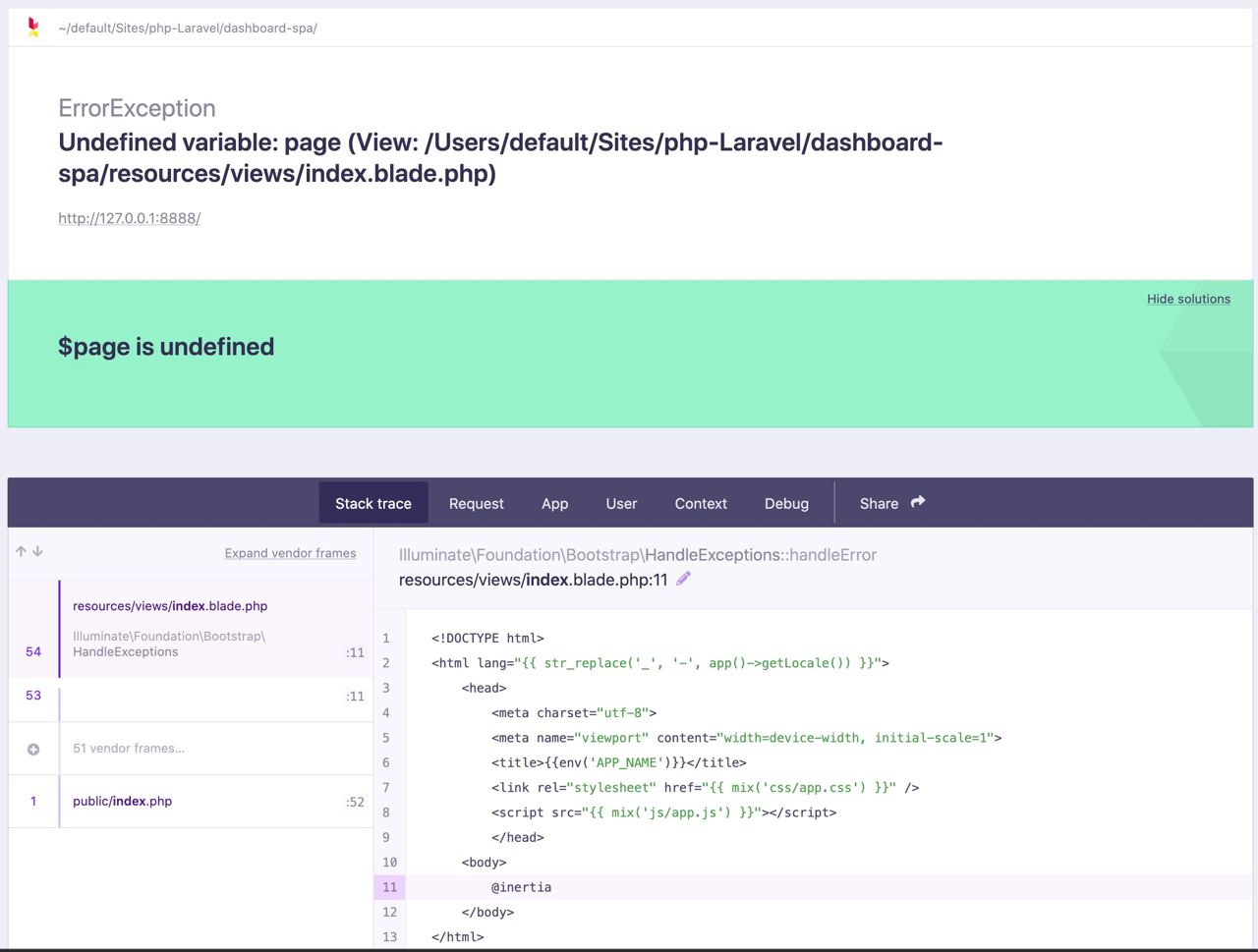Click Hide solutions link

pos(1188,299)
